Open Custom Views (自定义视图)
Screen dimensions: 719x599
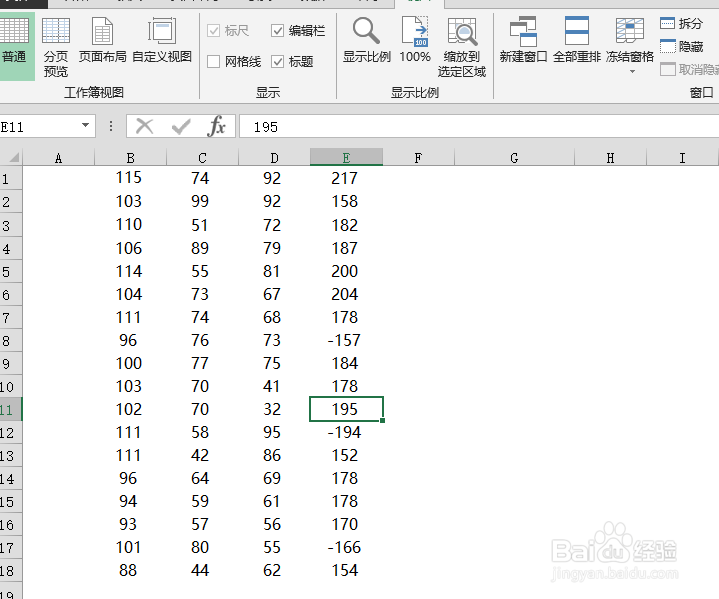tap(162, 40)
